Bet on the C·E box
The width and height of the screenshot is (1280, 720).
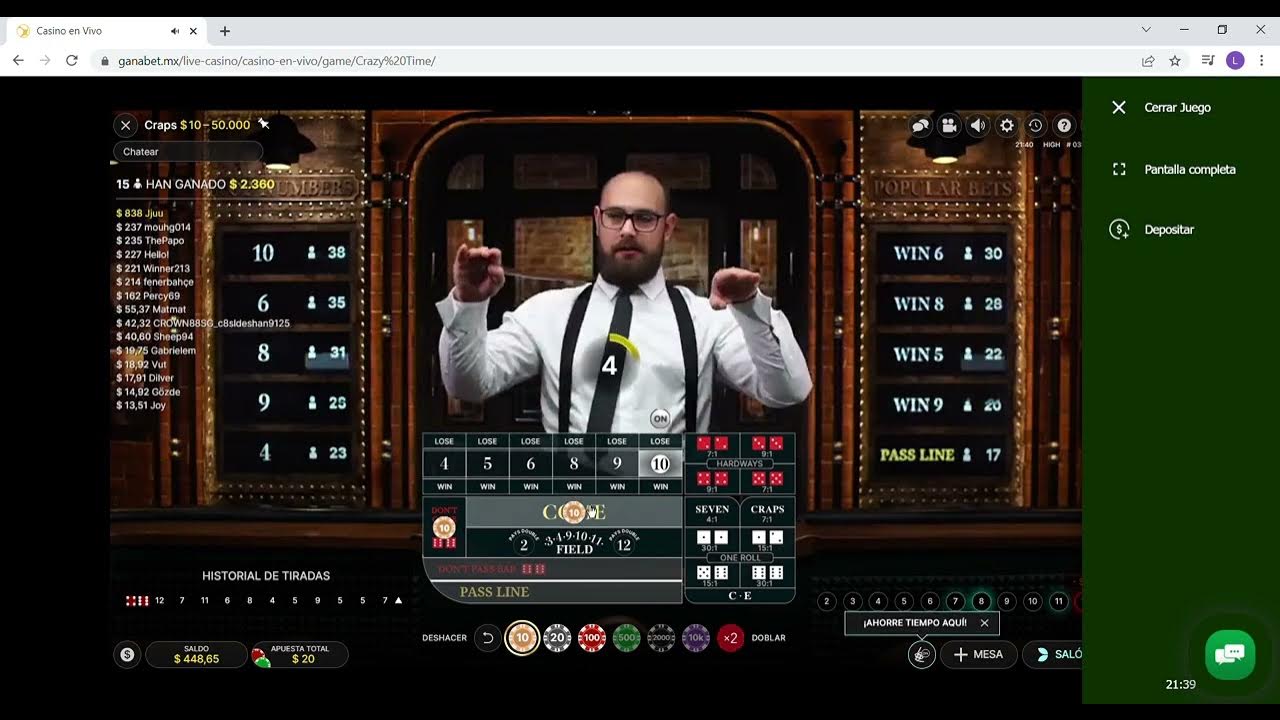coord(740,596)
